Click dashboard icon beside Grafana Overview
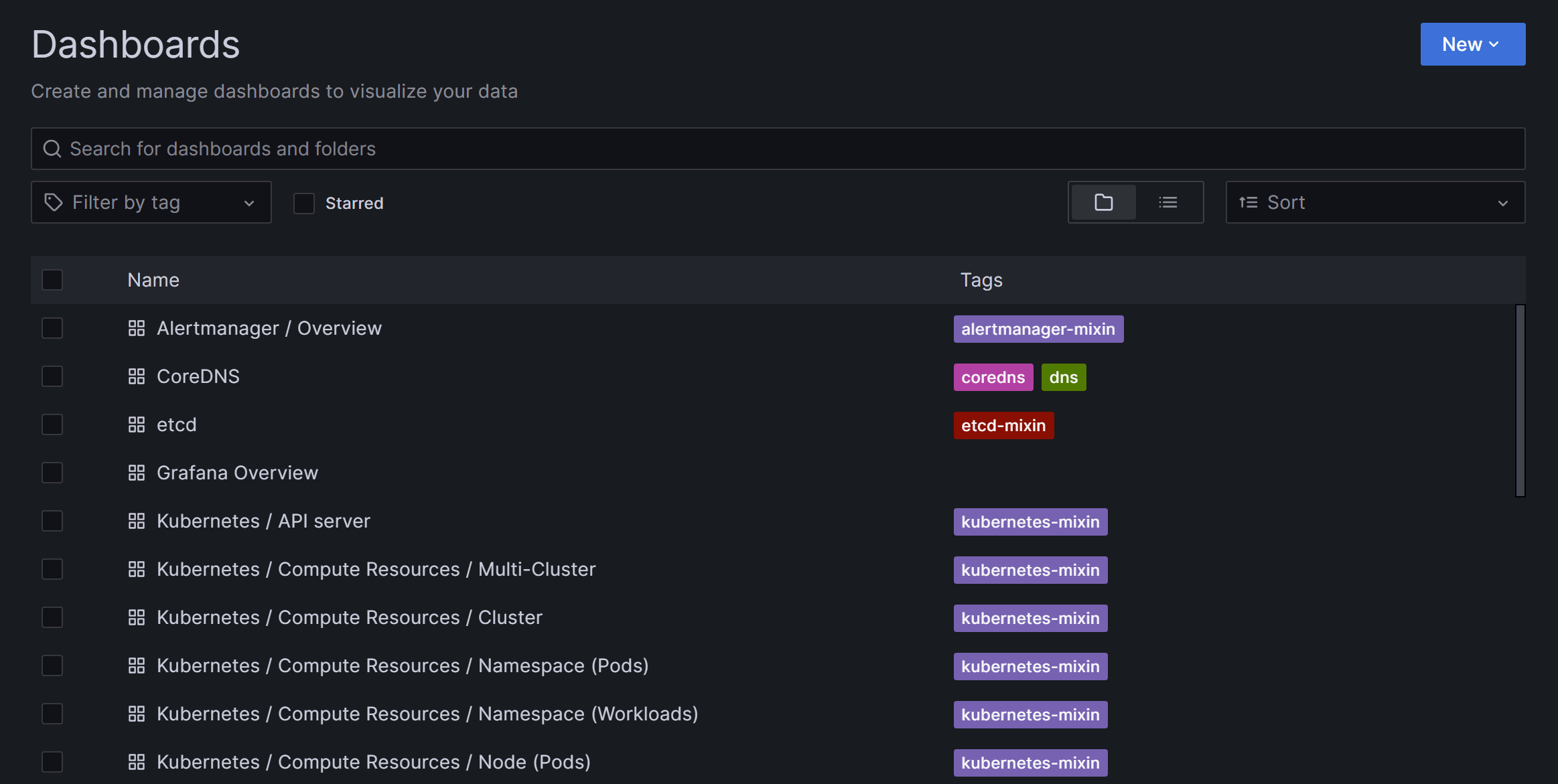 137,473
